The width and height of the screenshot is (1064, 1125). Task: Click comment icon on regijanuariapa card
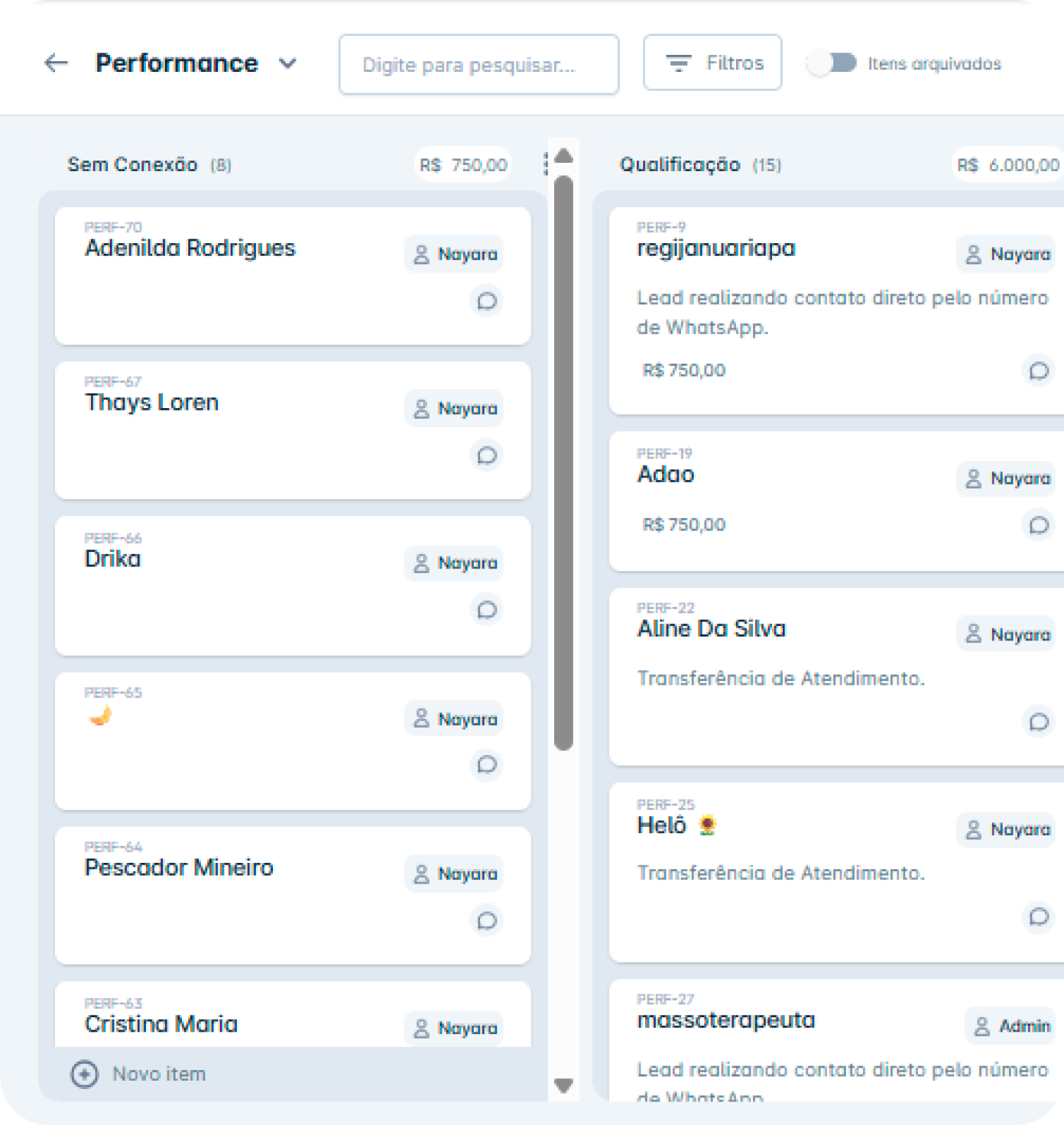tap(1038, 371)
